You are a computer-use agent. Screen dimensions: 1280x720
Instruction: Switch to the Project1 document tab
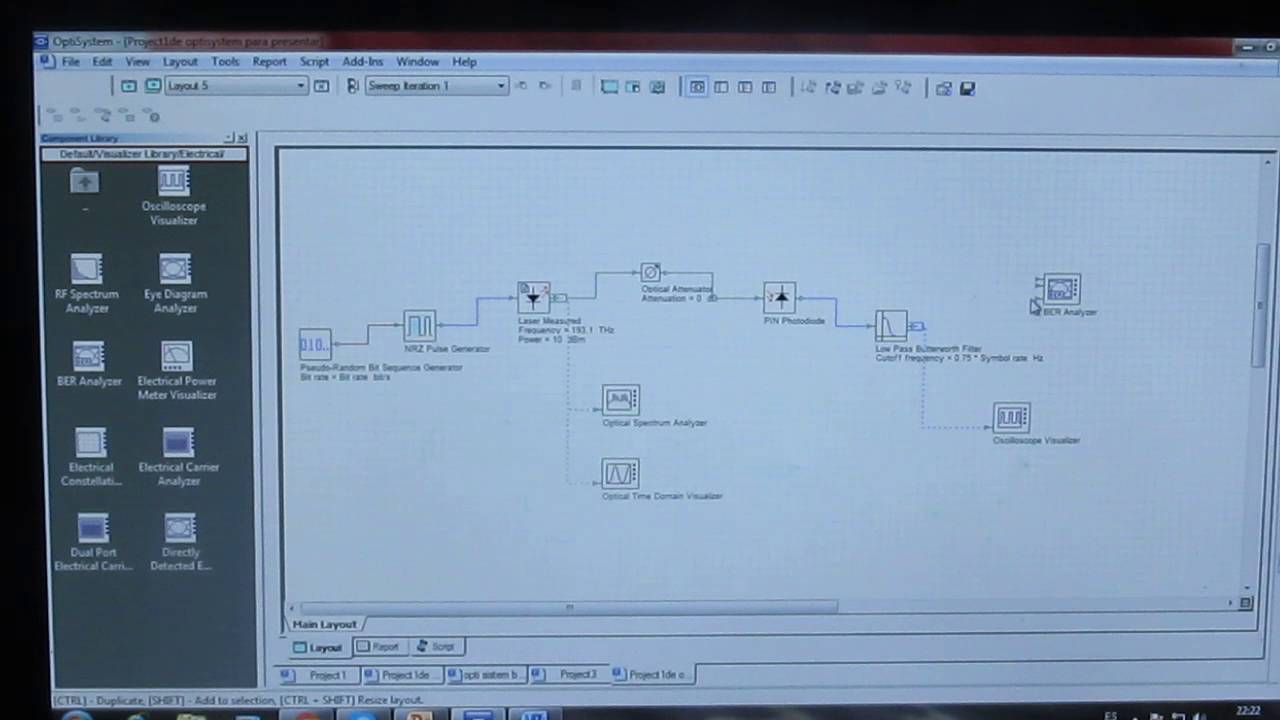click(x=318, y=675)
